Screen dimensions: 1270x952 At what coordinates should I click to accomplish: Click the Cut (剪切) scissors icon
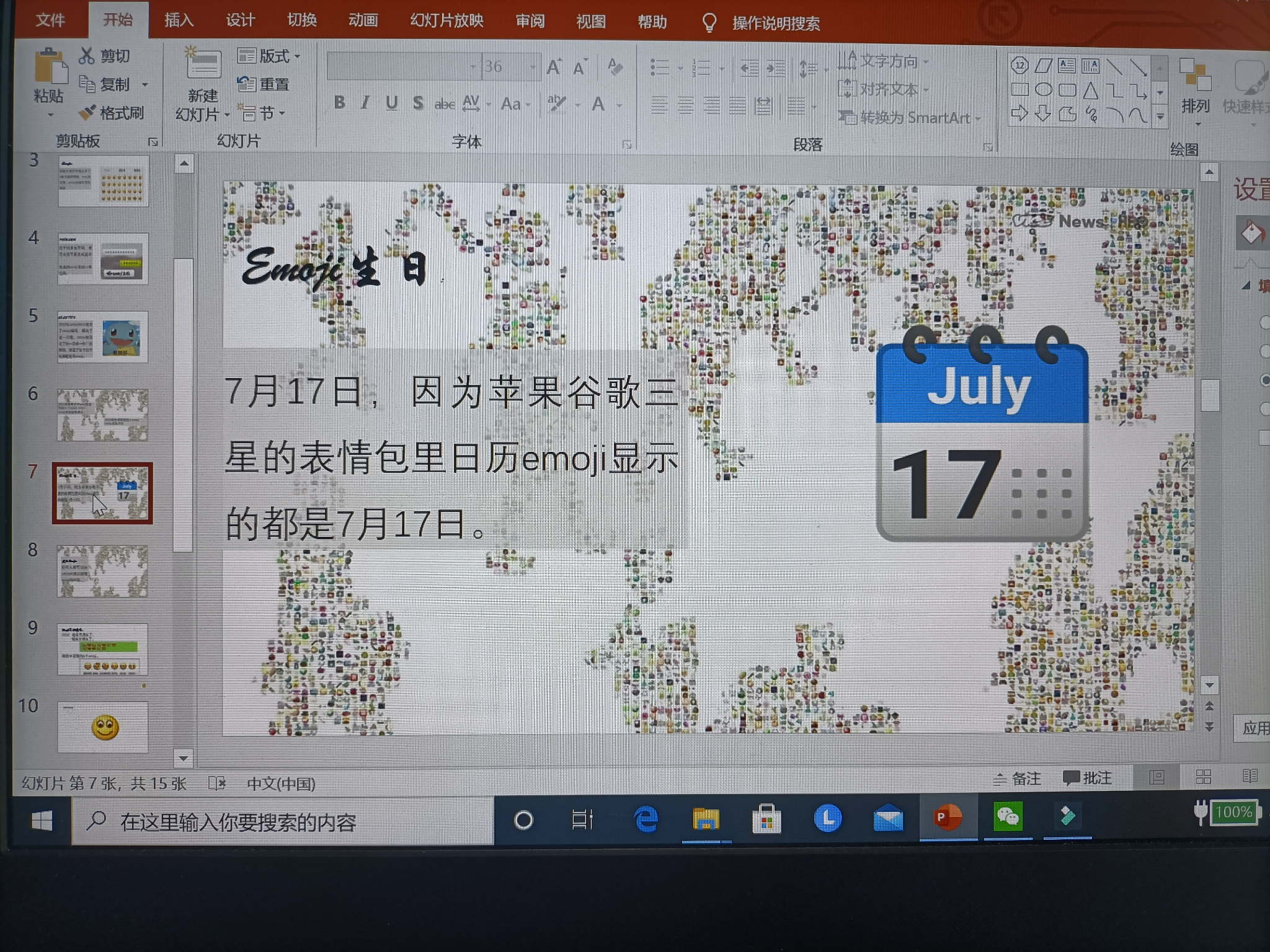pyautogui.click(x=86, y=56)
